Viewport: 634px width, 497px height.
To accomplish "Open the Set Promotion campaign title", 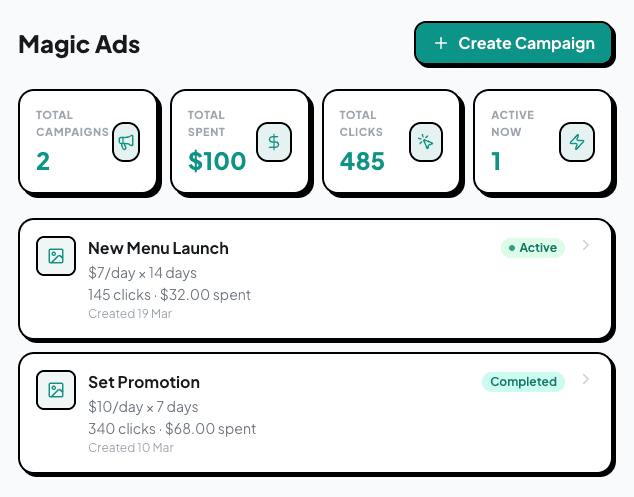I will tap(144, 382).
